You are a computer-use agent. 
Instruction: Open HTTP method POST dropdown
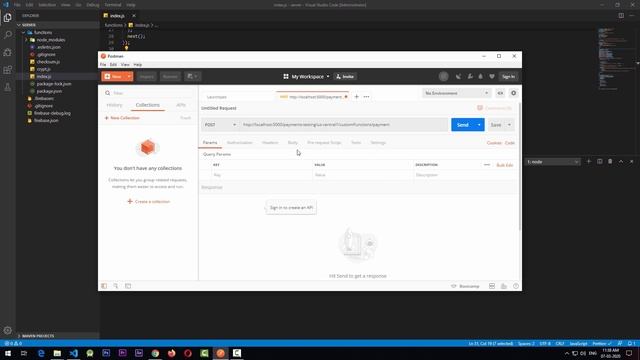coord(220,124)
